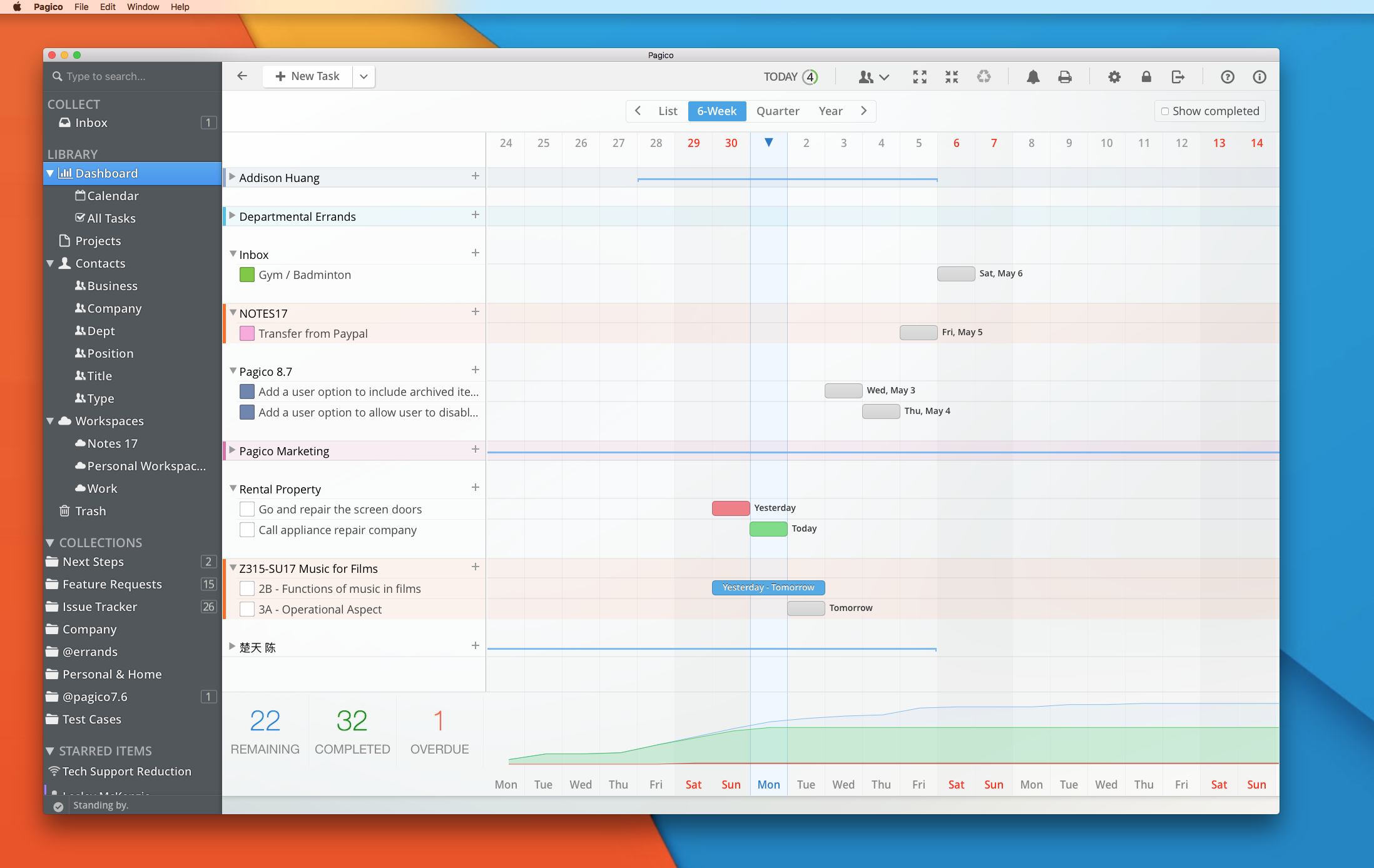Add task to Rental Property with plus
Screen dimensions: 1374x868
tap(476, 487)
